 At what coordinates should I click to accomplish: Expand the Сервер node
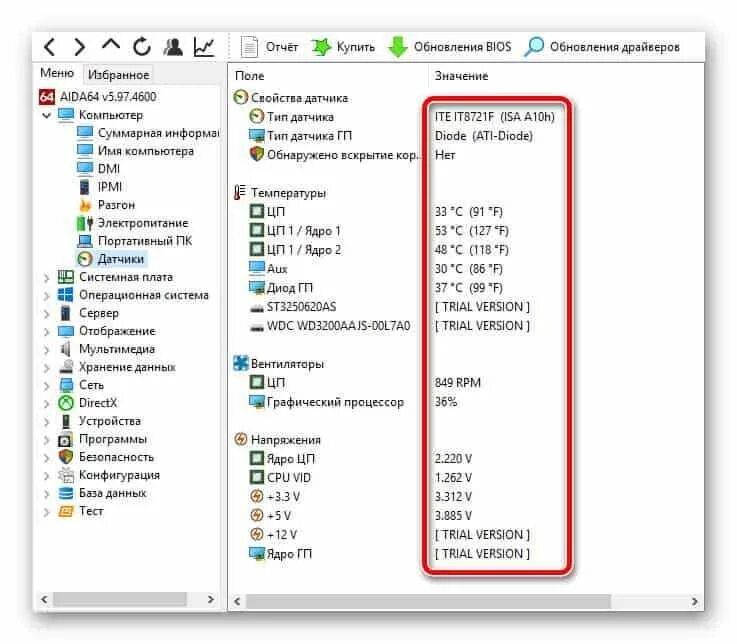46,314
